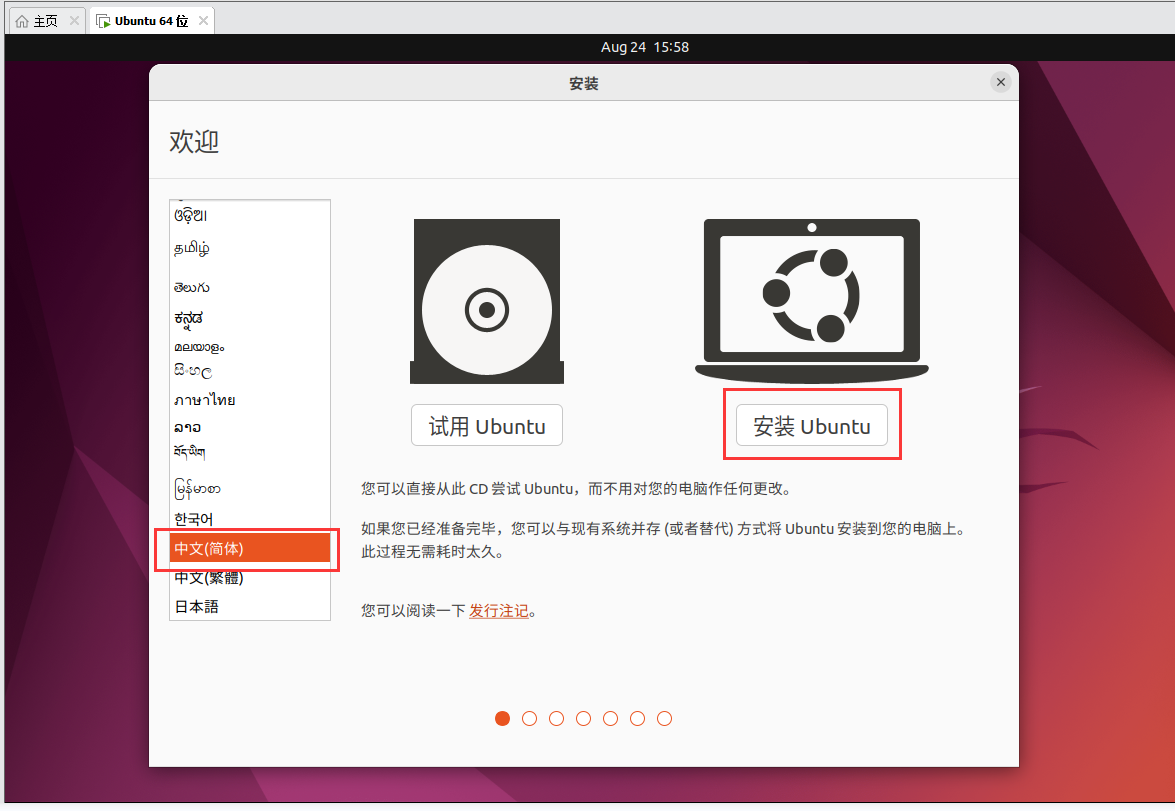Image resolution: width=1175 pixels, height=811 pixels.
Task: Click the VM icon on Ubuntu 64 位 tab
Action: click(103, 21)
